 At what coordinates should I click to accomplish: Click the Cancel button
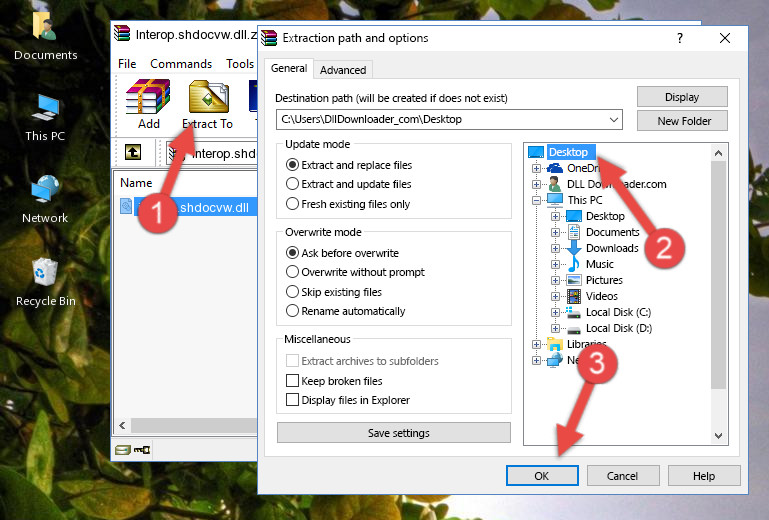pos(623,476)
